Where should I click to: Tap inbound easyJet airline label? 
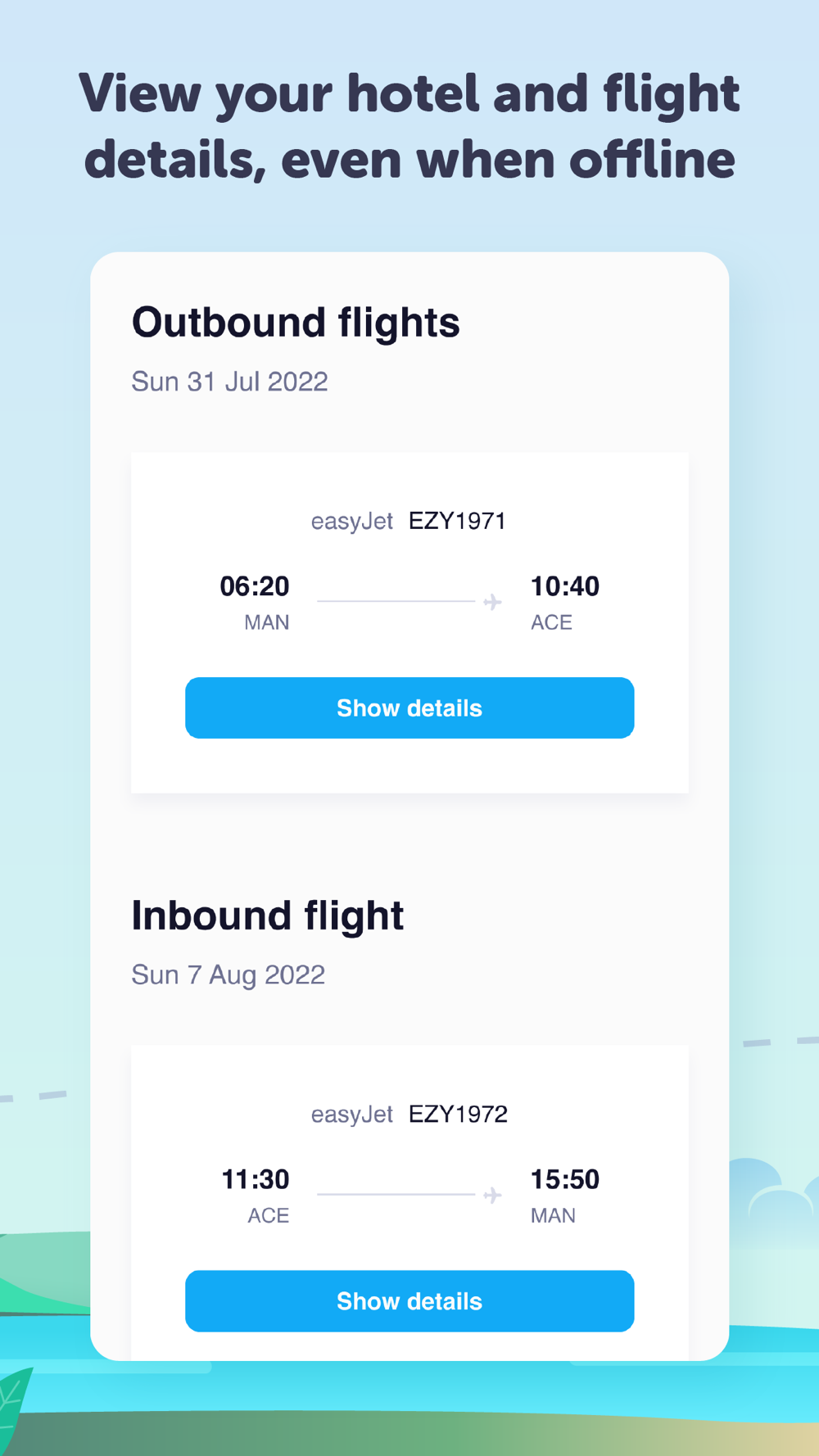(x=352, y=1114)
